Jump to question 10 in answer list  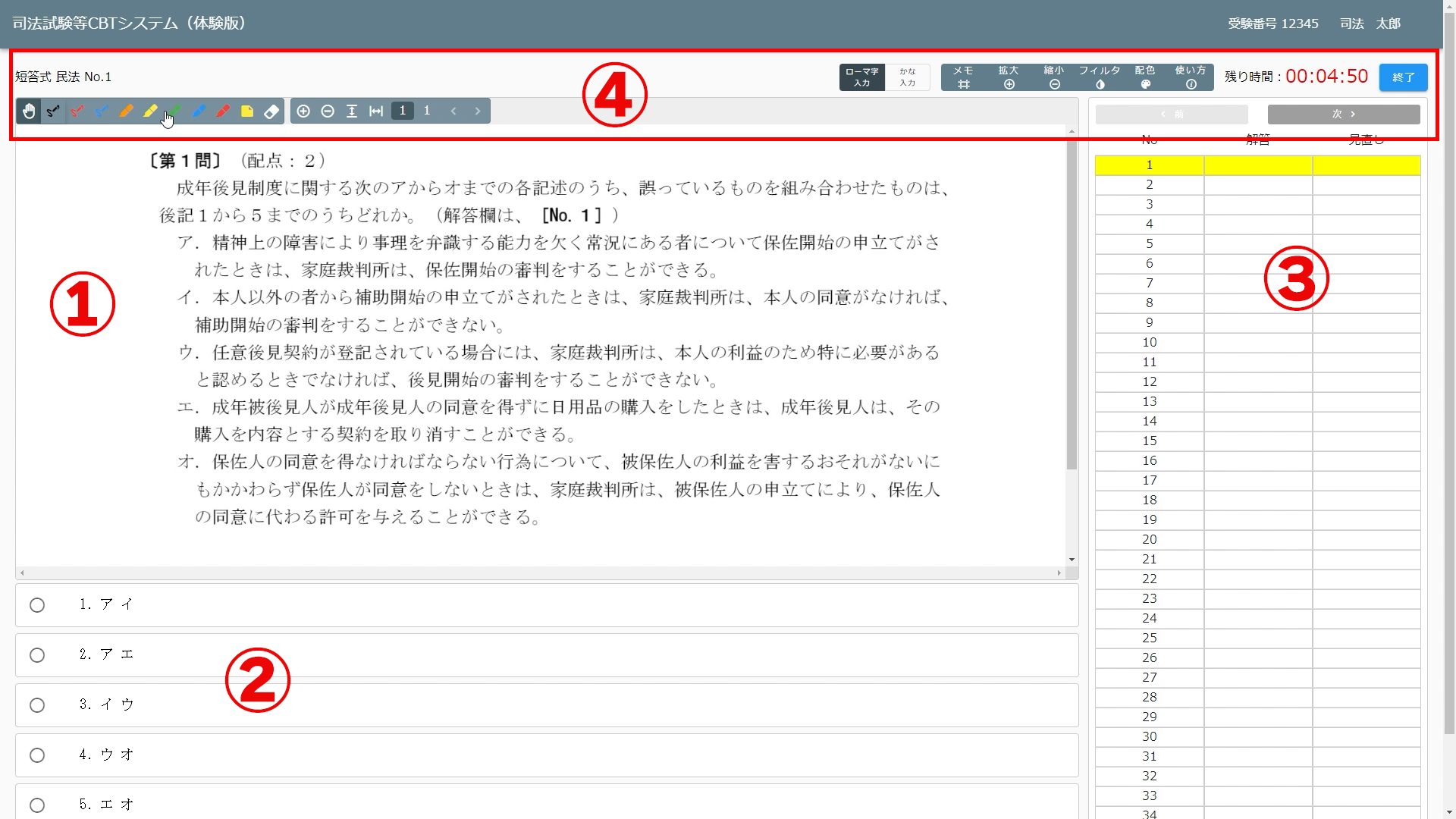pos(1149,343)
